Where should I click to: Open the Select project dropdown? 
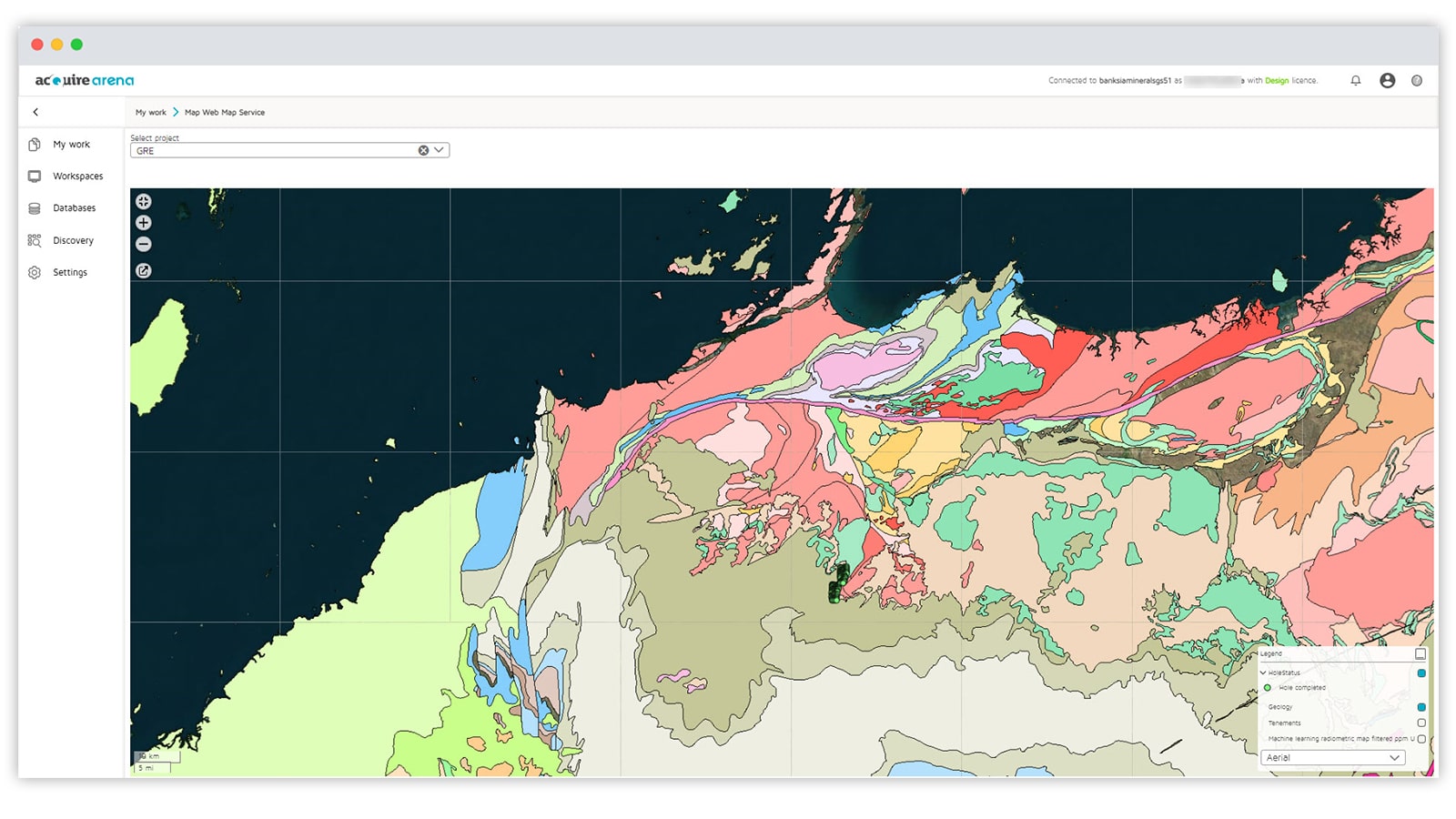click(439, 150)
